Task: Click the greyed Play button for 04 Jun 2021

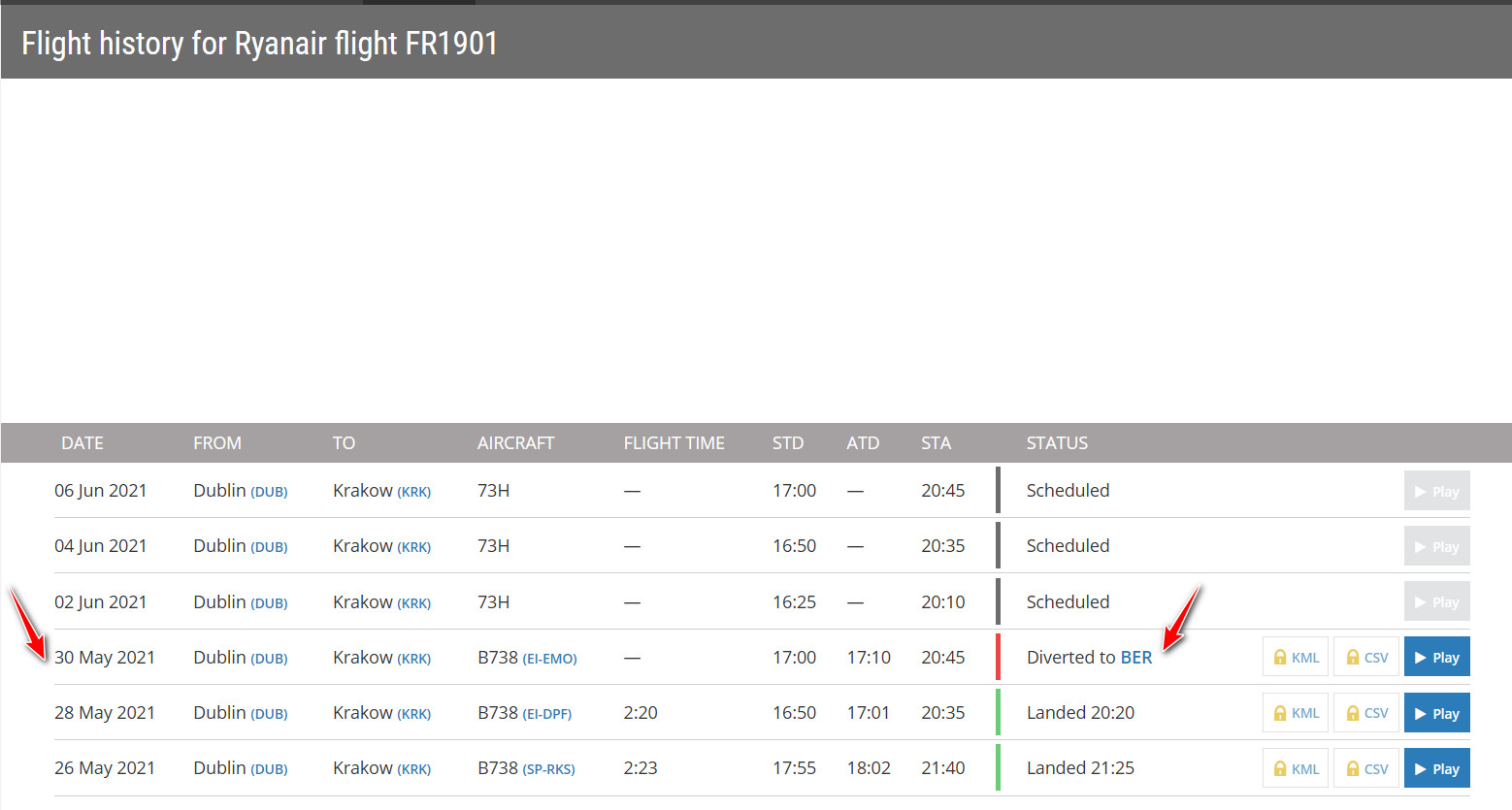Action: coord(1436,546)
